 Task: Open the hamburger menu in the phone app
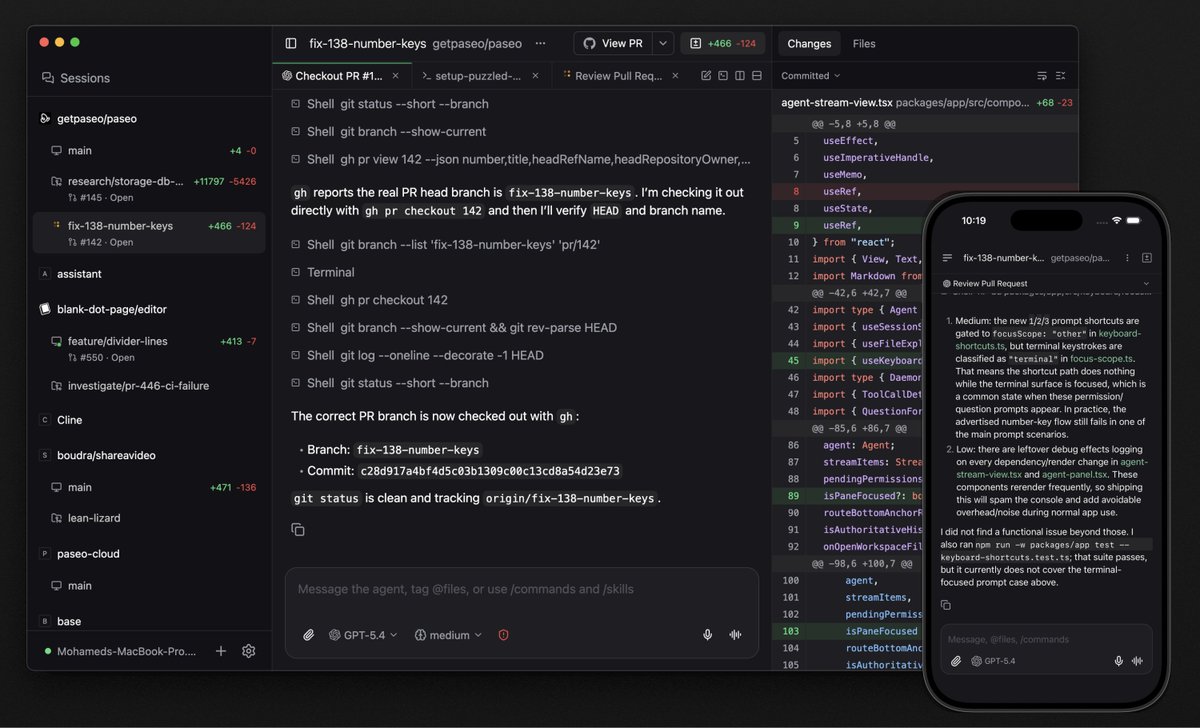click(x=946, y=258)
